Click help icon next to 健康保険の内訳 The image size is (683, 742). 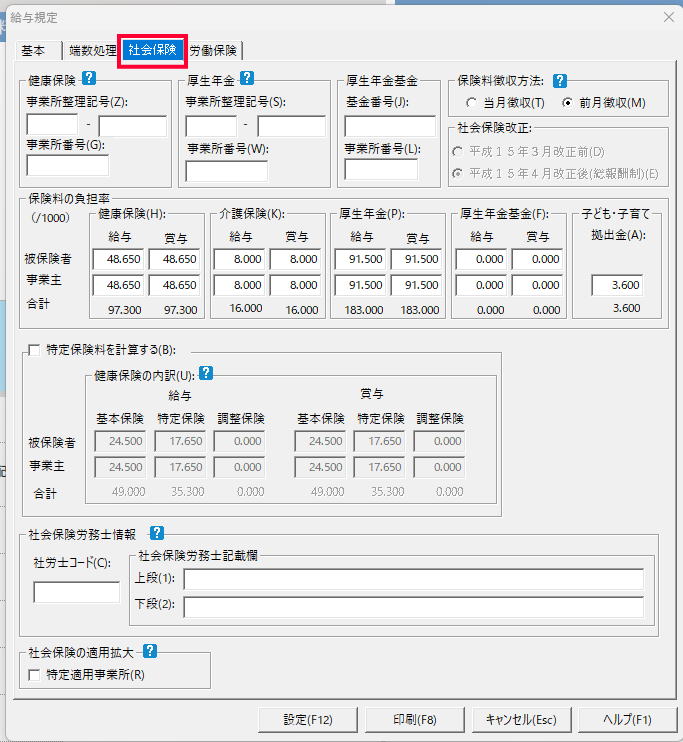tap(206, 373)
